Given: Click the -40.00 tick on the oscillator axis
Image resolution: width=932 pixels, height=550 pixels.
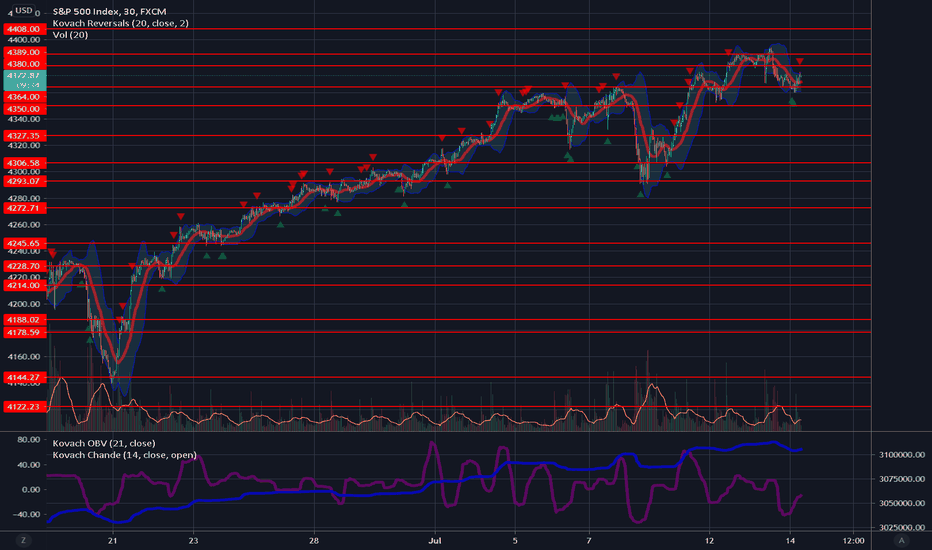Looking at the screenshot, I should [x=27, y=514].
